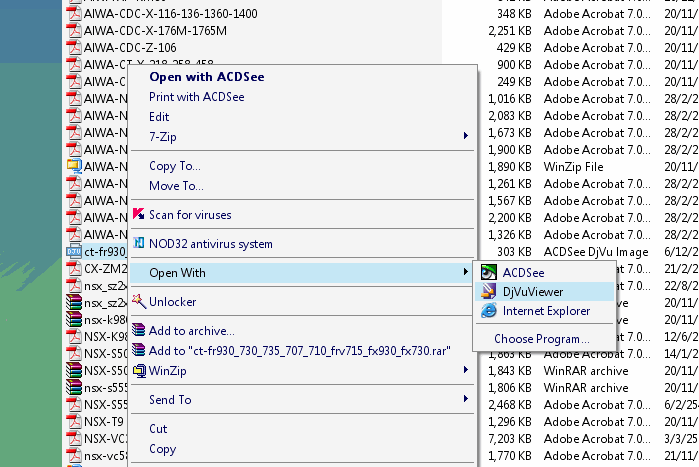Choose Scan for viruses
Screen dimensions: 699x467
[x=190, y=215]
